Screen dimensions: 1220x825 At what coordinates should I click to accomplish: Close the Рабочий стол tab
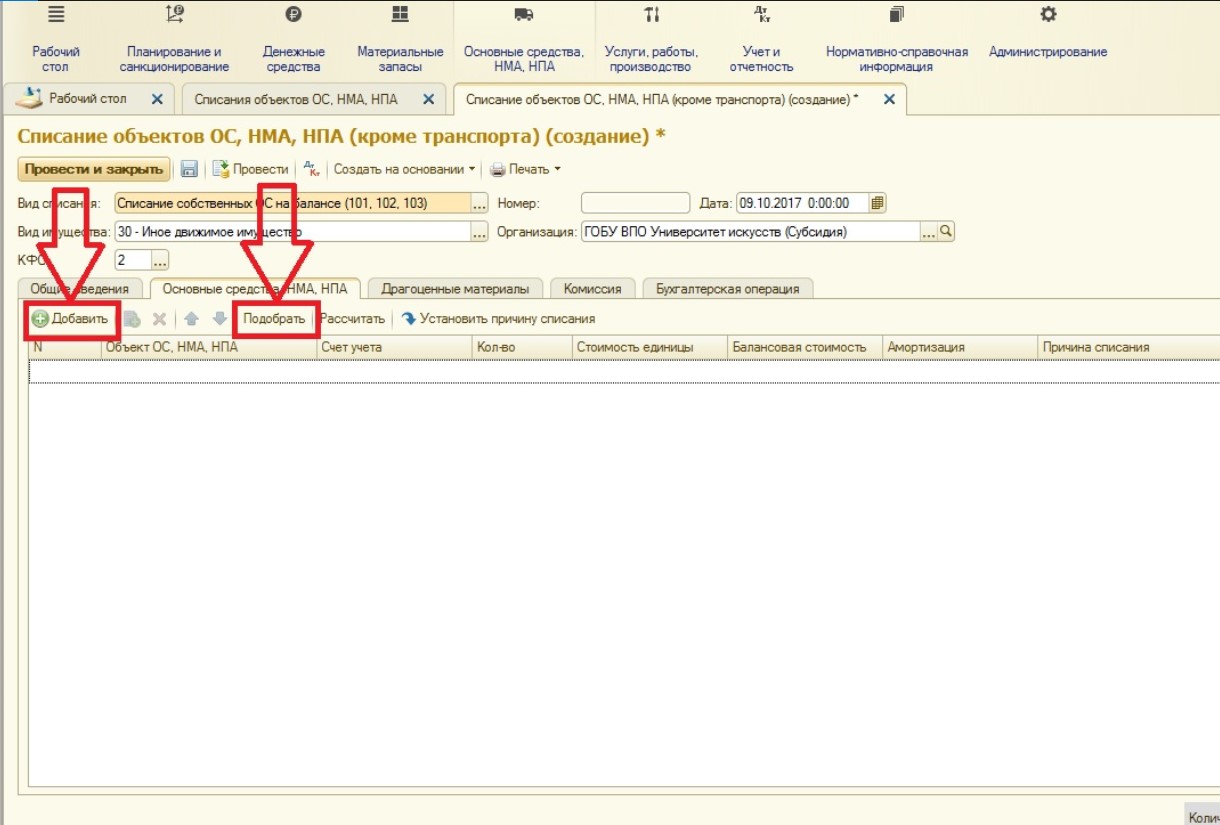click(x=157, y=99)
